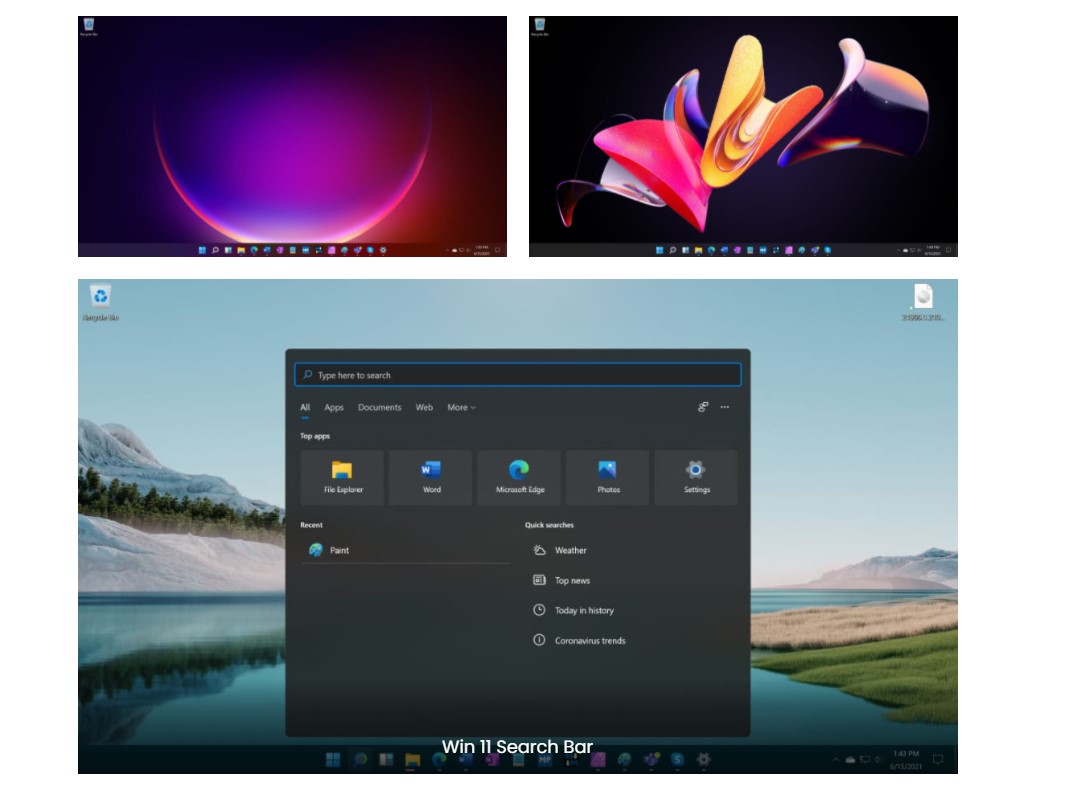Open Settings from Top apps

(x=696, y=477)
